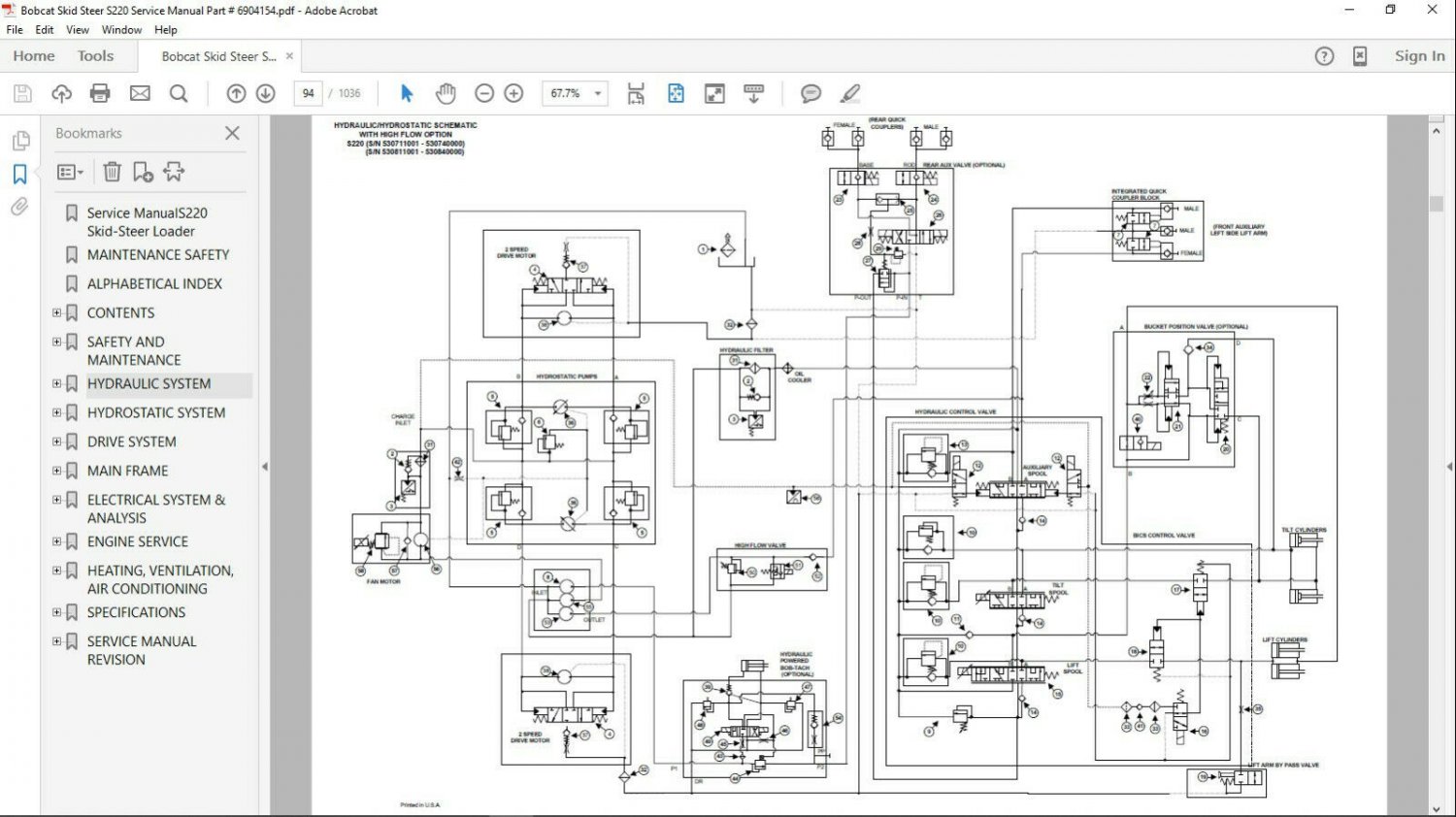Select the Bobcat Skid Steer document tab

[x=218, y=56]
